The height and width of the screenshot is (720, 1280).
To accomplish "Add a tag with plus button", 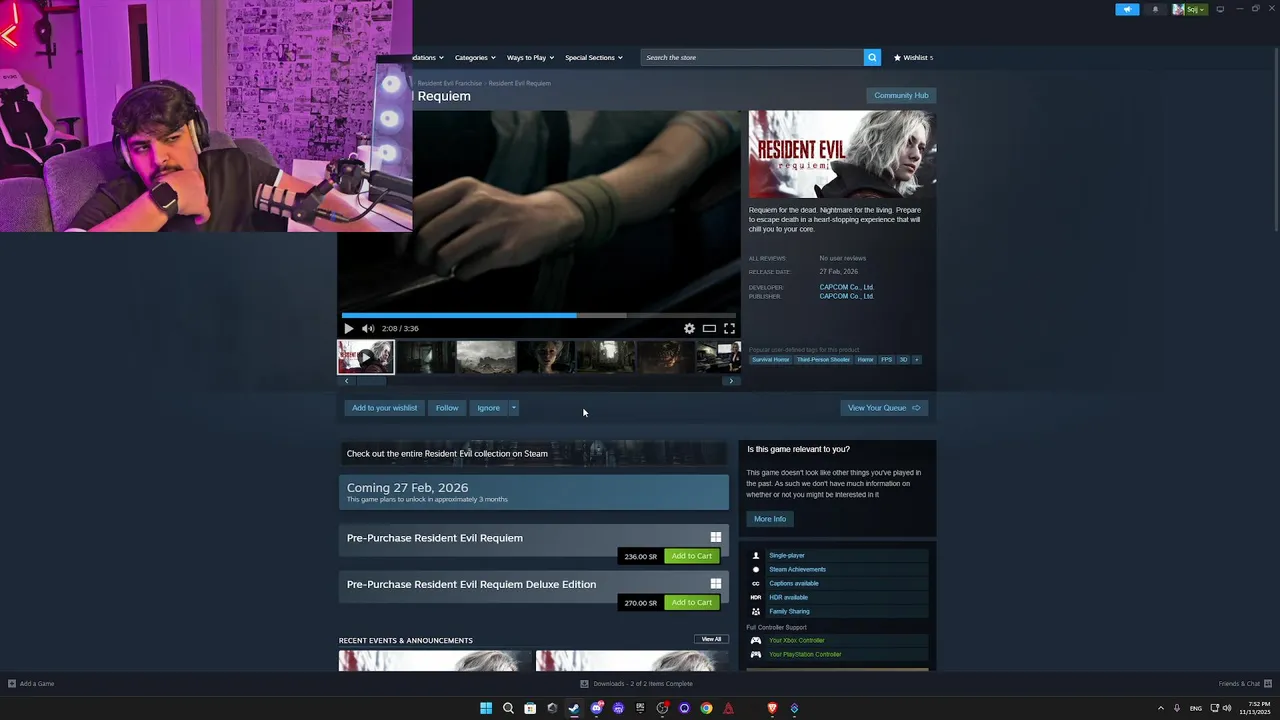I will tap(916, 360).
